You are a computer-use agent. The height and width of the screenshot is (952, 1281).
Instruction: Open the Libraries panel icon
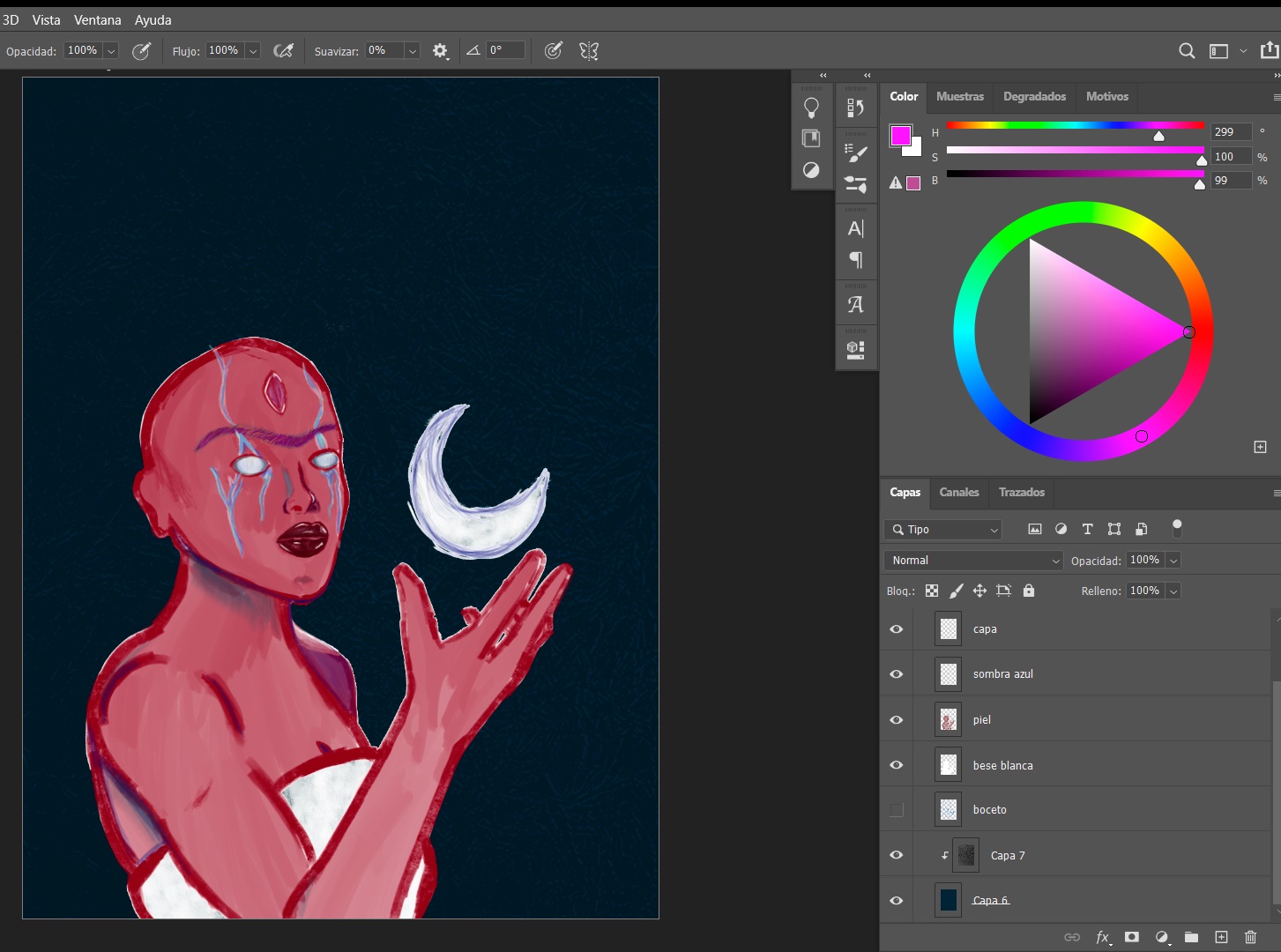click(x=811, y=138)
